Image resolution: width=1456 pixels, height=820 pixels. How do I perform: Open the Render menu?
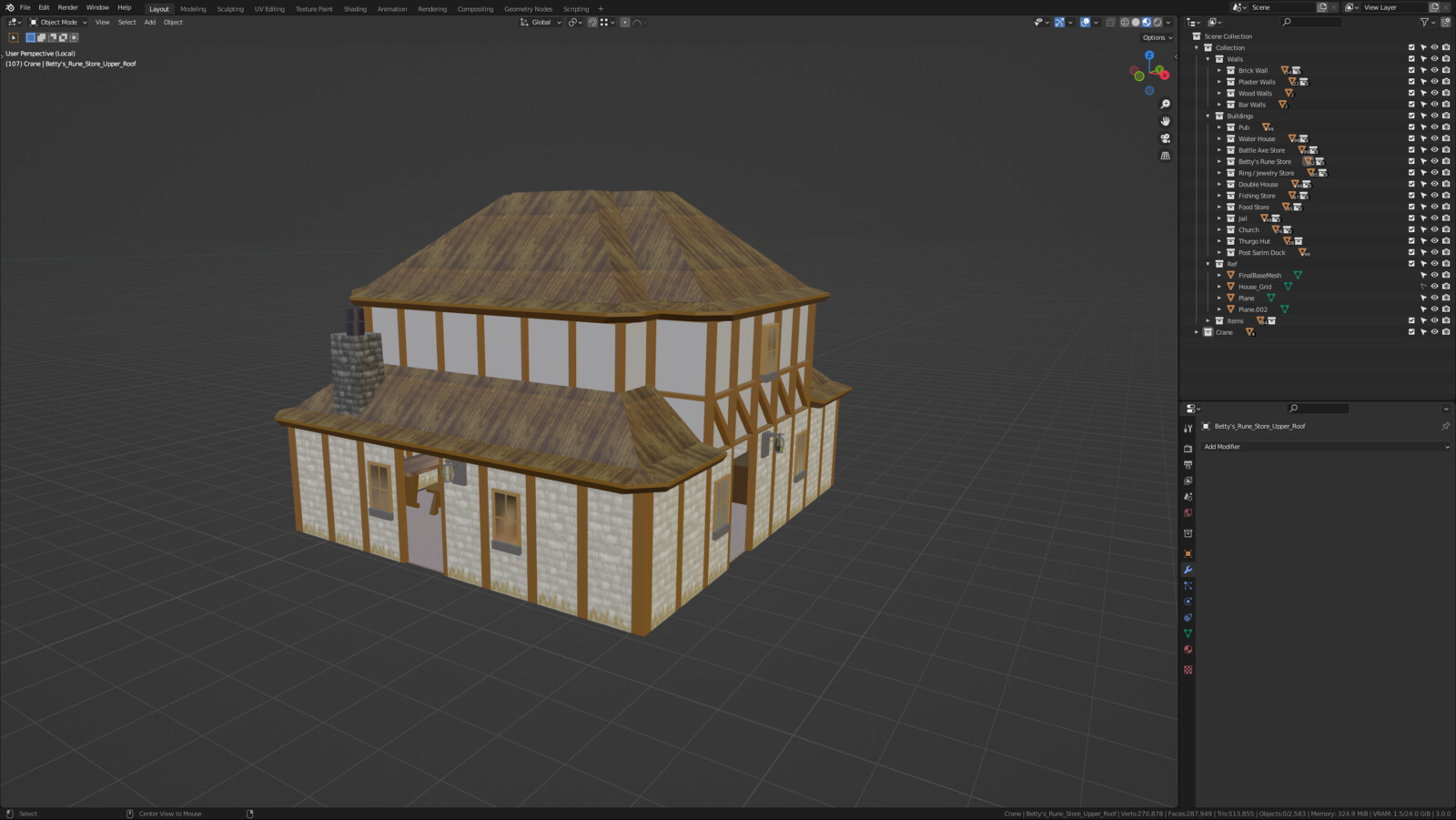[68, 7]
